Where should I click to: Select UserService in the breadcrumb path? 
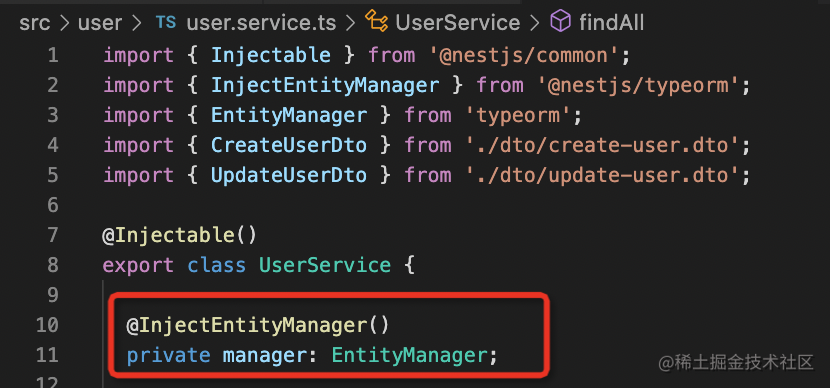[x=458, y=23]
